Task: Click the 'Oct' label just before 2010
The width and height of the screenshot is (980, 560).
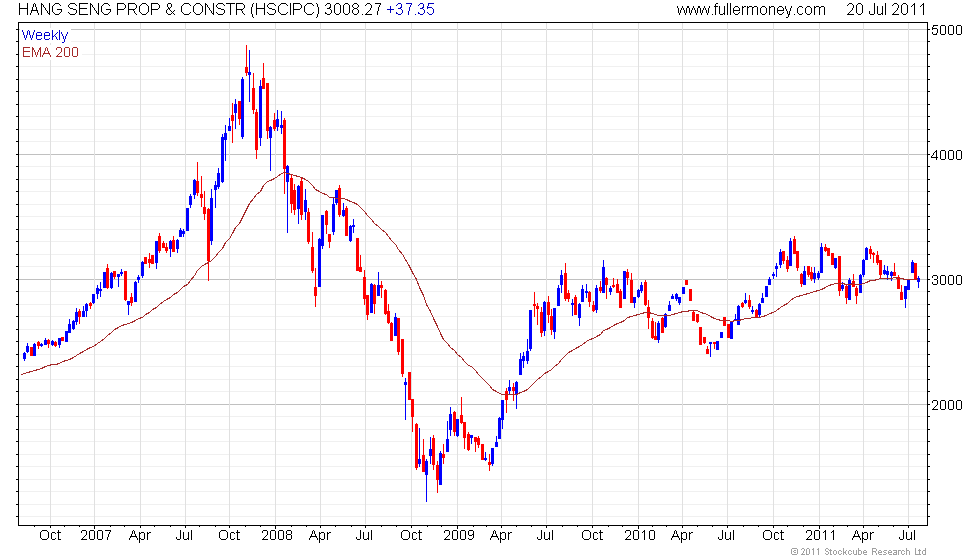Action: click(x=592, y=536)
